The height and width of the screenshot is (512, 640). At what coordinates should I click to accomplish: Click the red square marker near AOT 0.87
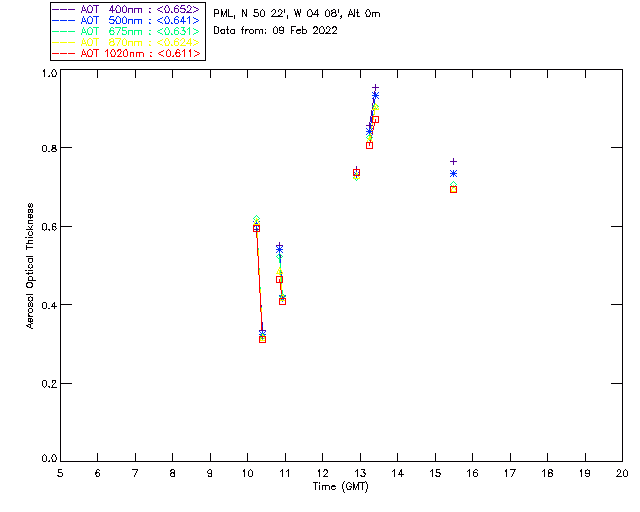tap(376, 120)
